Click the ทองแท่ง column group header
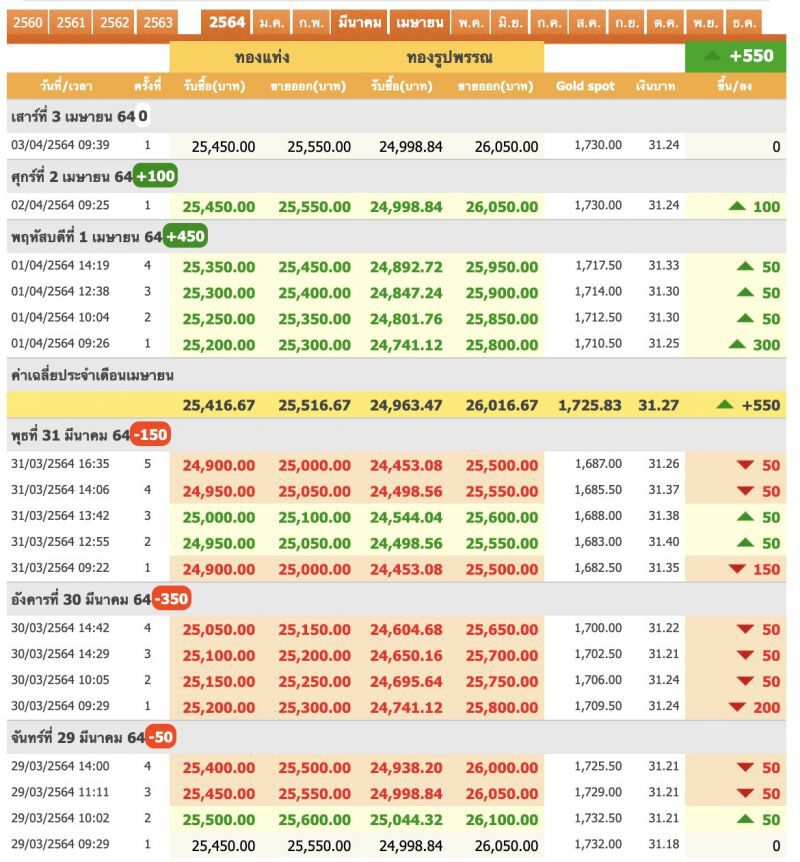Viewport: 800px width, 862px height. click(x=262, y=57)
